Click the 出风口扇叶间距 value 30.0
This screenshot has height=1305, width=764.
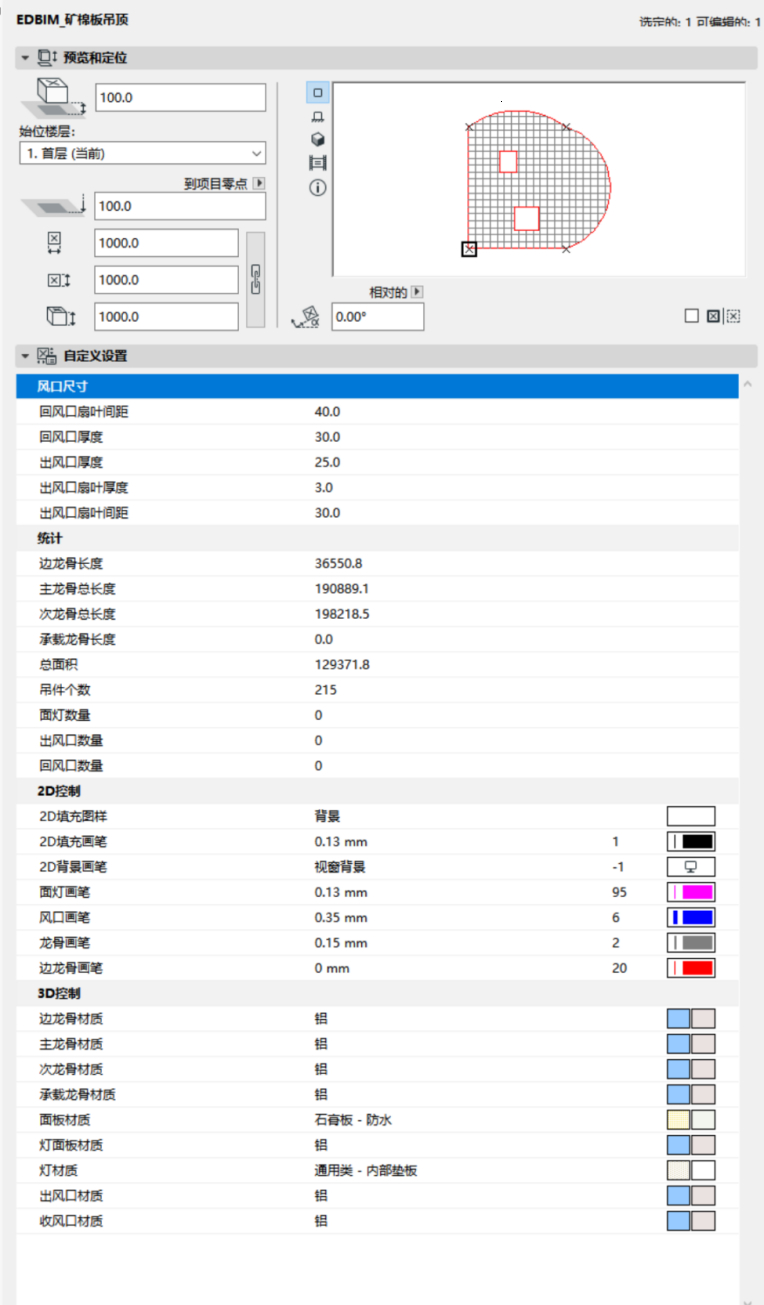(x=327, y=513)
